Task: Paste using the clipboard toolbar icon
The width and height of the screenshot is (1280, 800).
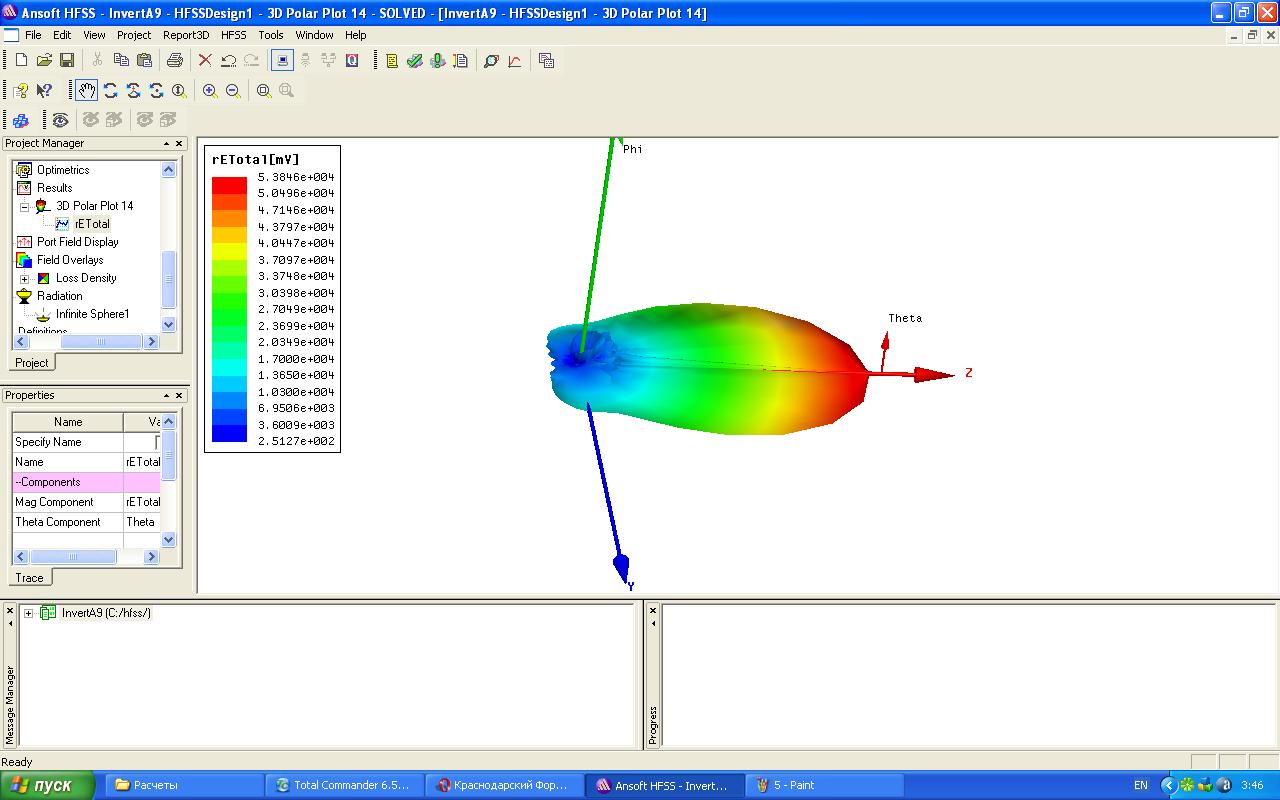Action: click(144, 61)
